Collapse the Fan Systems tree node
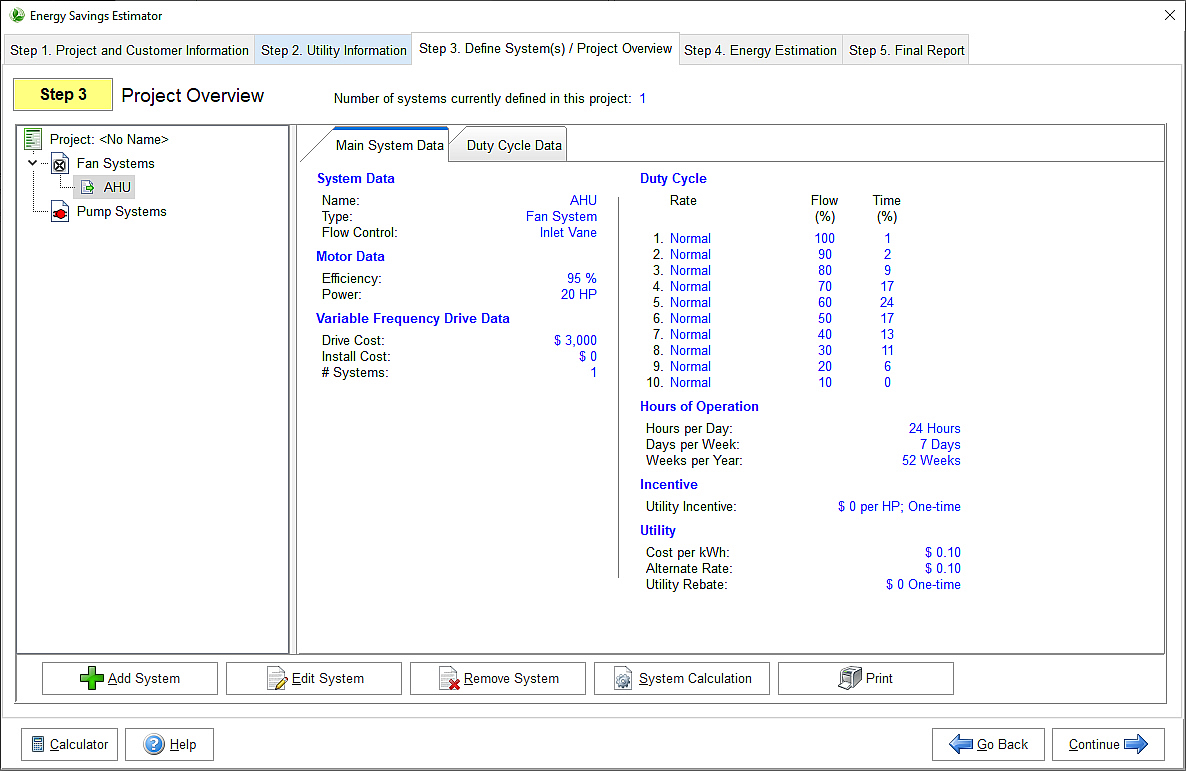 pos(33,163)
